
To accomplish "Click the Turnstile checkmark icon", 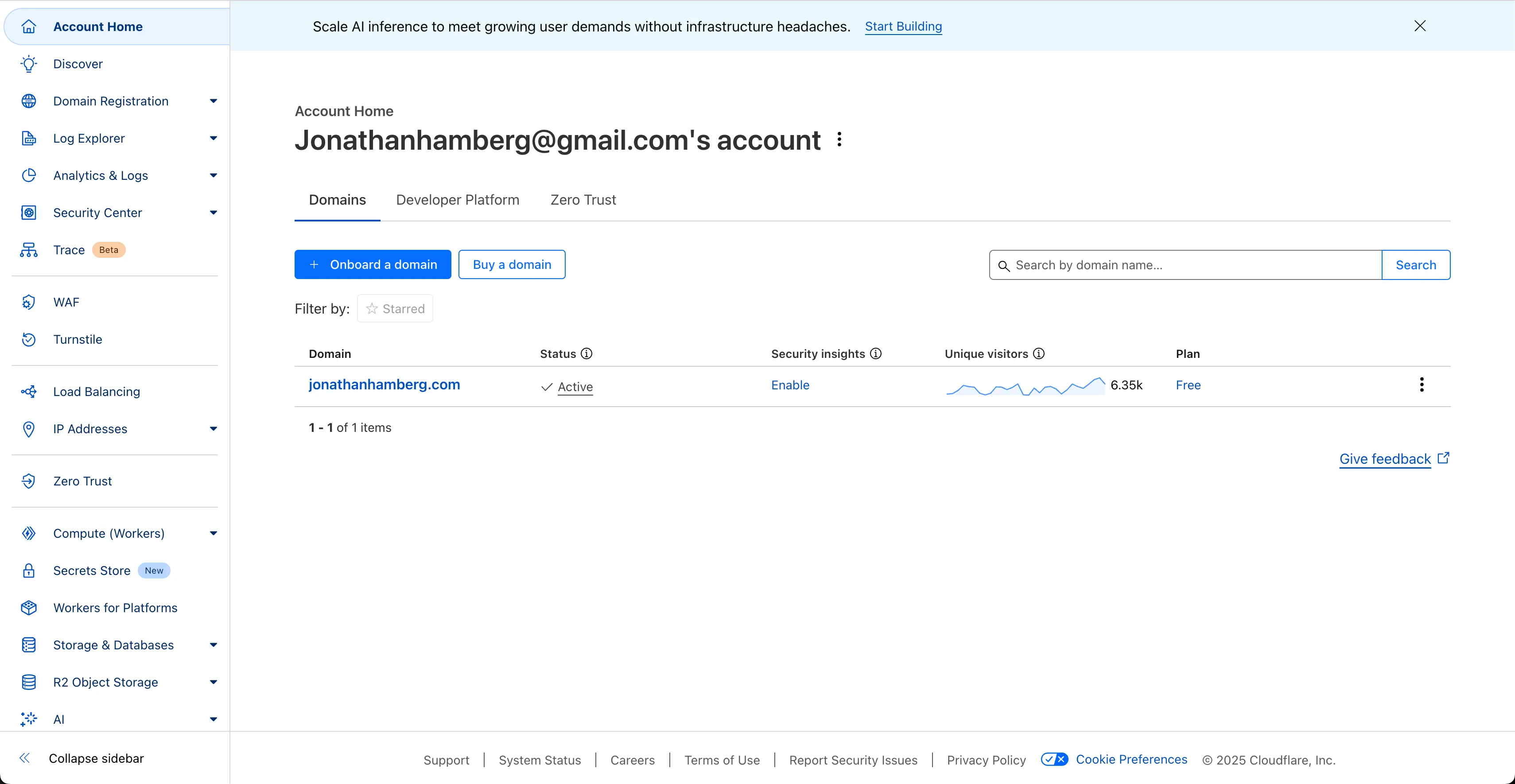I will pos(29,339).
